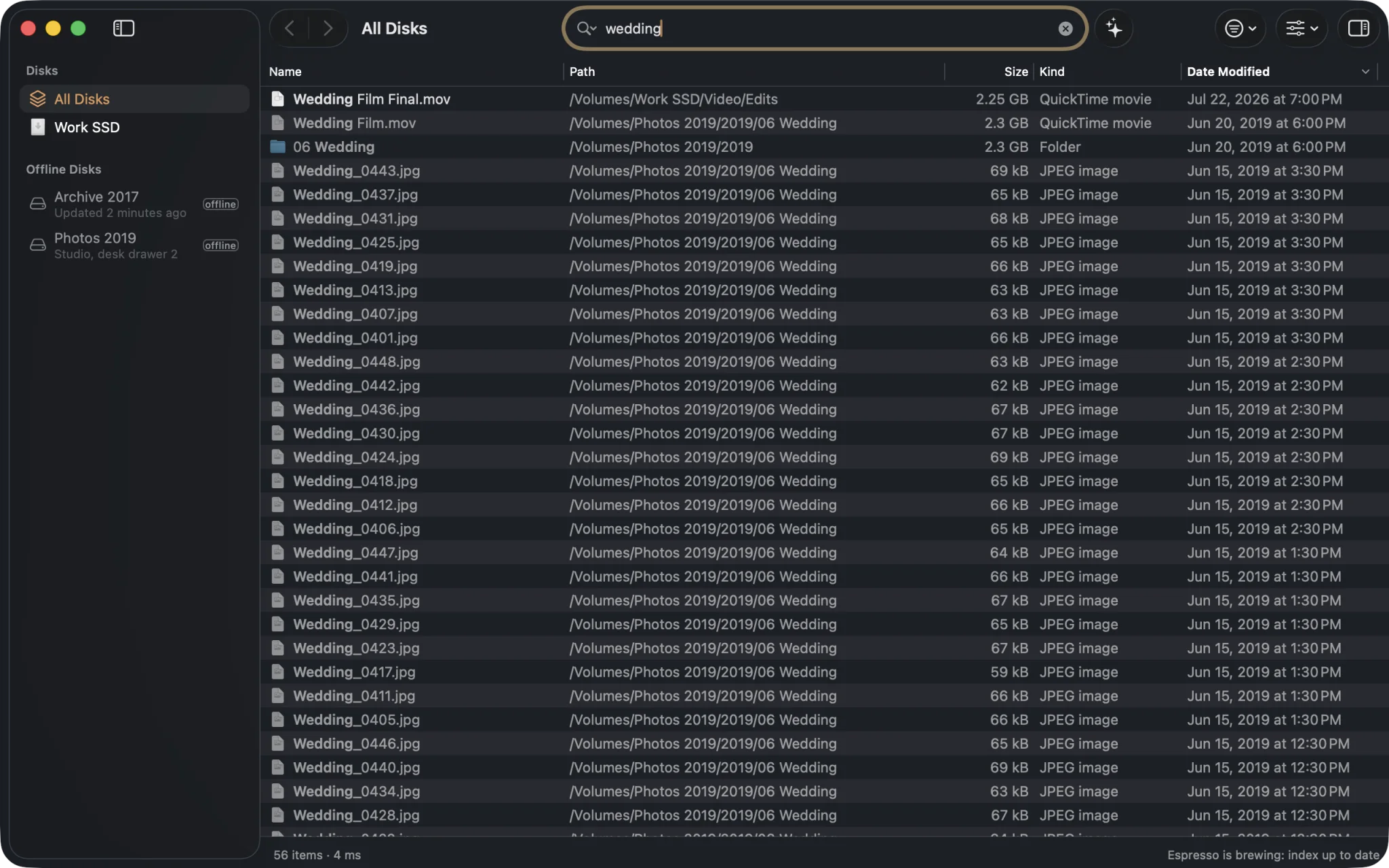Click the Photos 2019 disk icon
The height and width of the screenshot is (868, 1389).
pyautogui.click(x=38, y=245)
